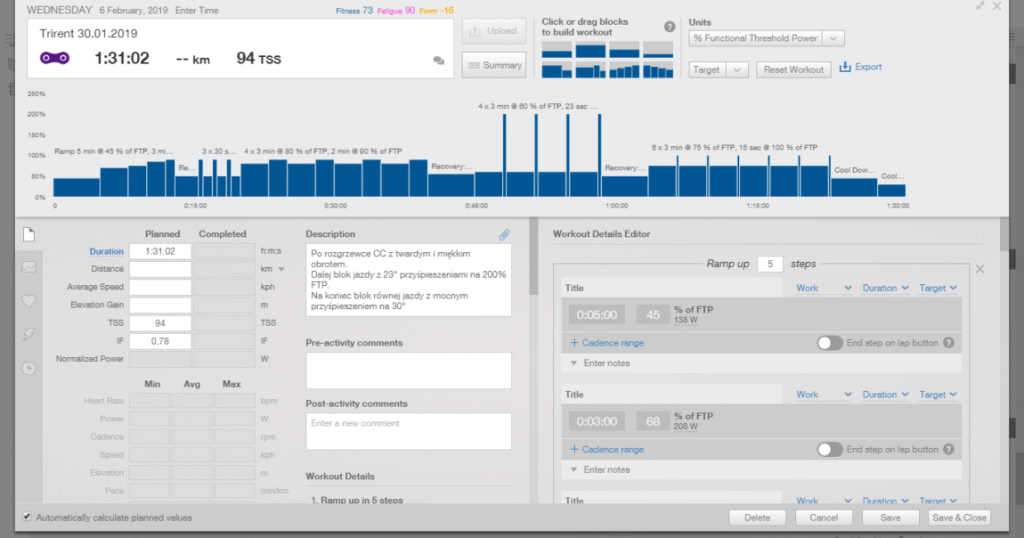This screenshot has height=538, width=1024.
Task: Click the Export link
Action: (x=861, y=67)
